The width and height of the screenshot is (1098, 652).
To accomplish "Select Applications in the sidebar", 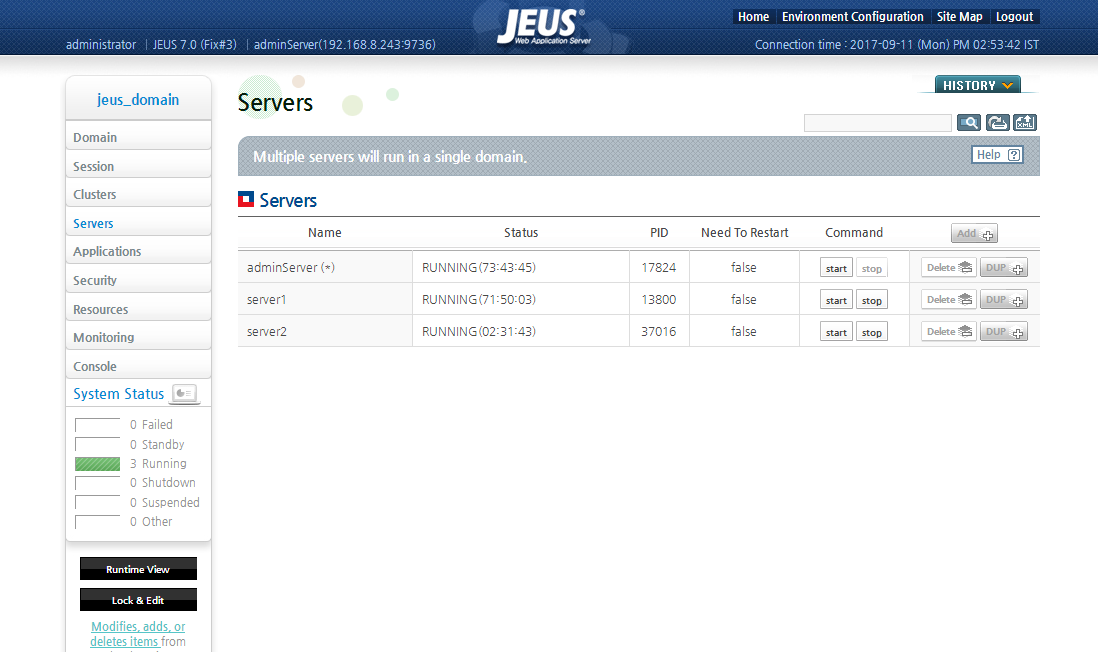I will (138, 251).
